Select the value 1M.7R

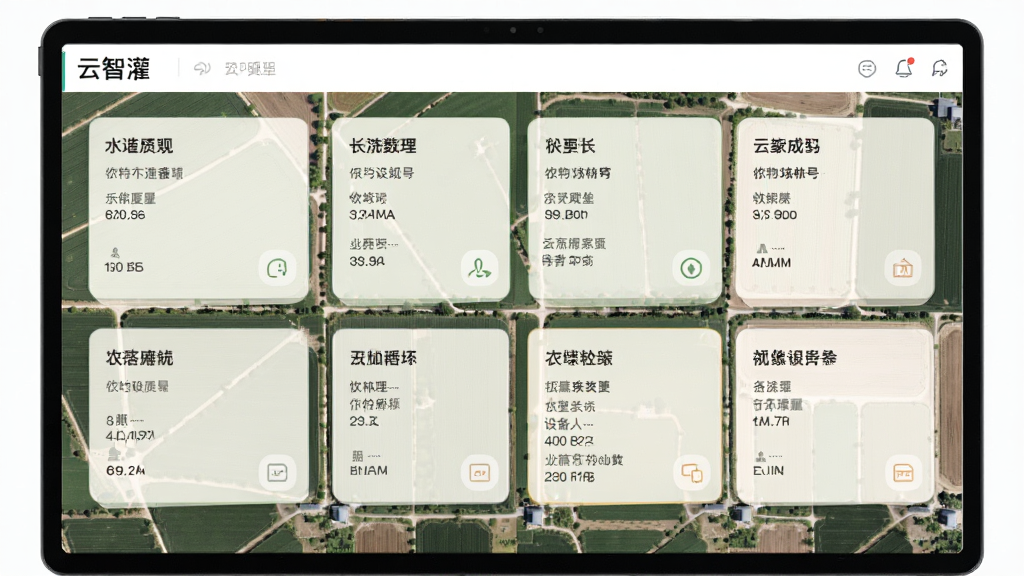771,421
